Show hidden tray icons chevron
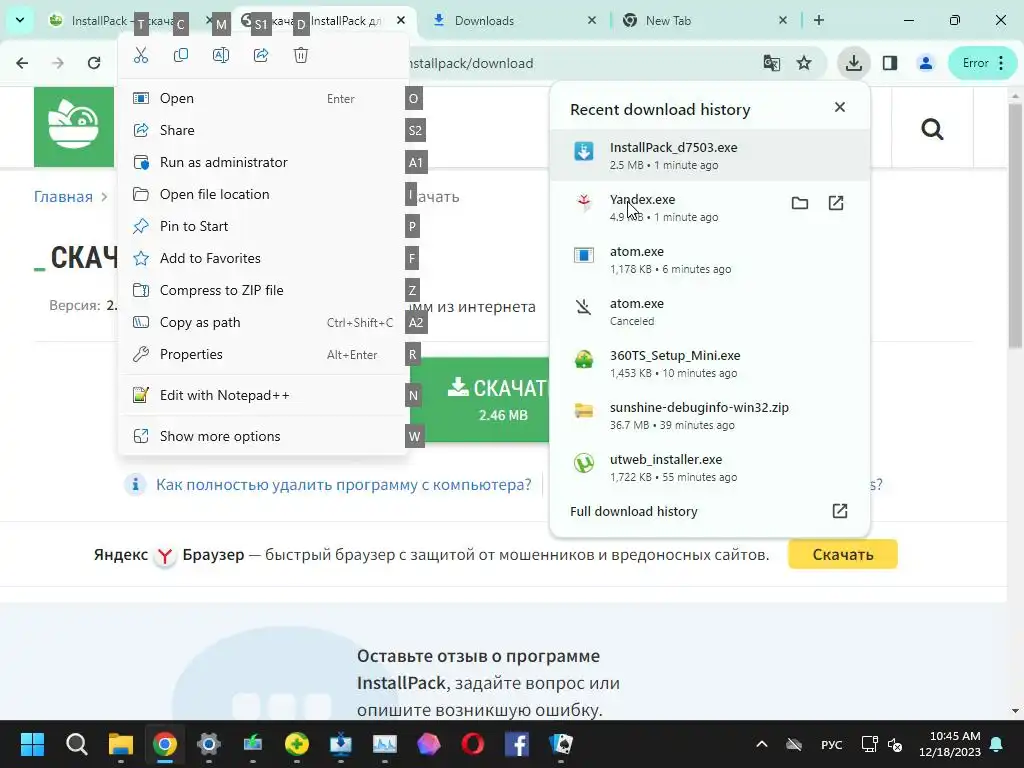The width and height of the screenshot is (1024, 768). [x=761, y=744]
